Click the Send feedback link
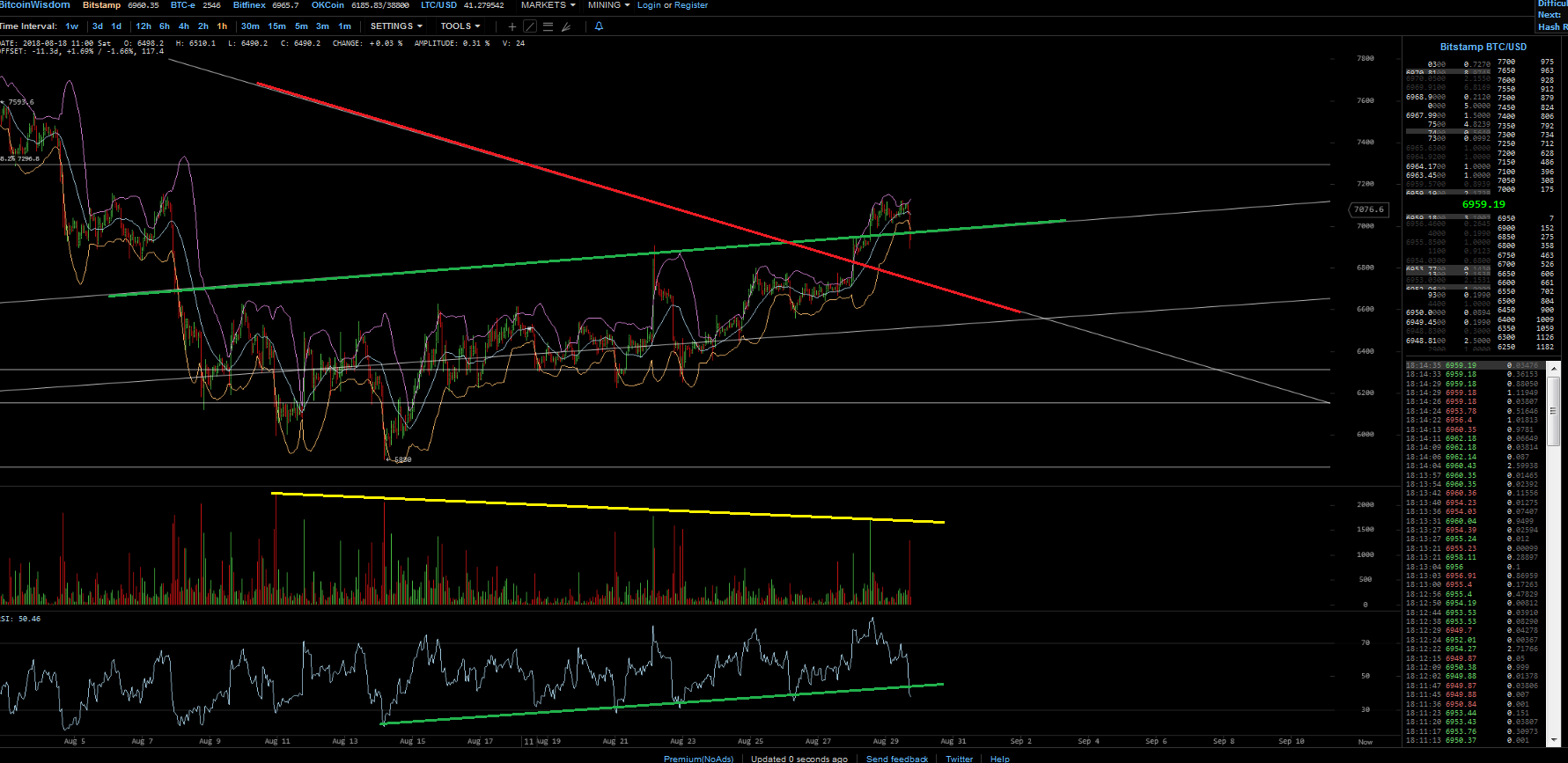Image resolution: width=1568 pixels, height=763 pixels. coord(897,759)
